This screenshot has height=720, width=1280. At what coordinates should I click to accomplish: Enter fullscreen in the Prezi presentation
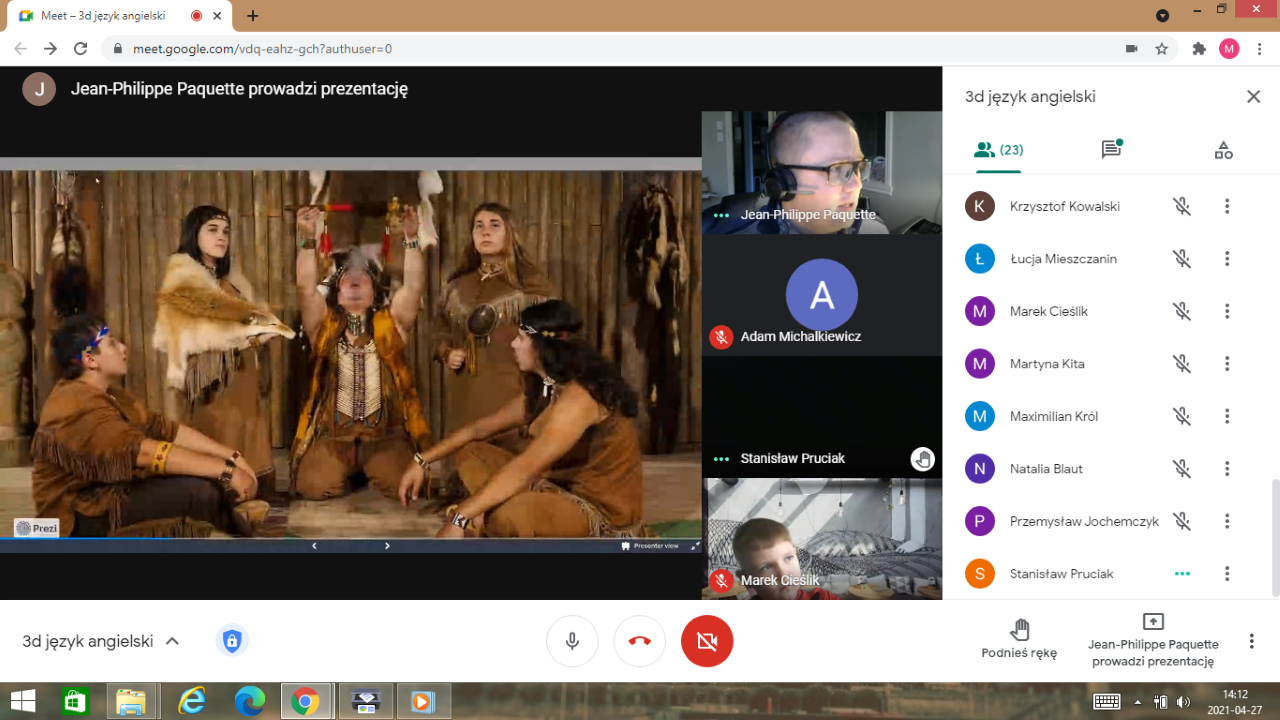pos(695,546)
